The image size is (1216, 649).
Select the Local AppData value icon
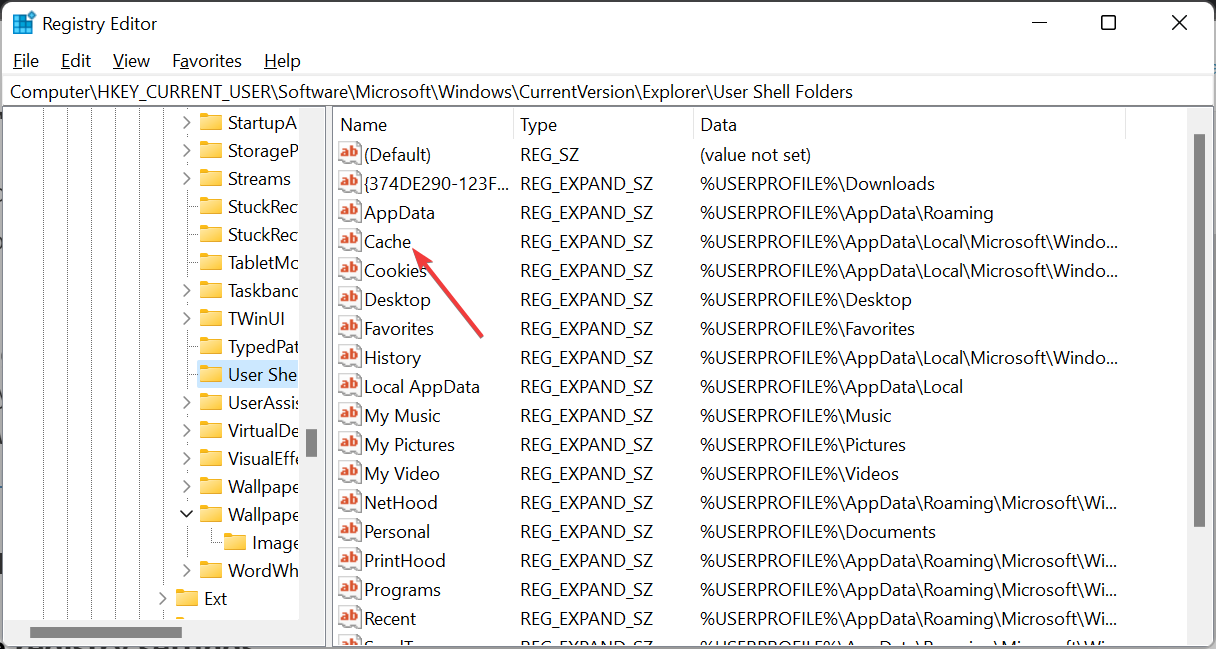pyautogui.click(x=349, y=386)
